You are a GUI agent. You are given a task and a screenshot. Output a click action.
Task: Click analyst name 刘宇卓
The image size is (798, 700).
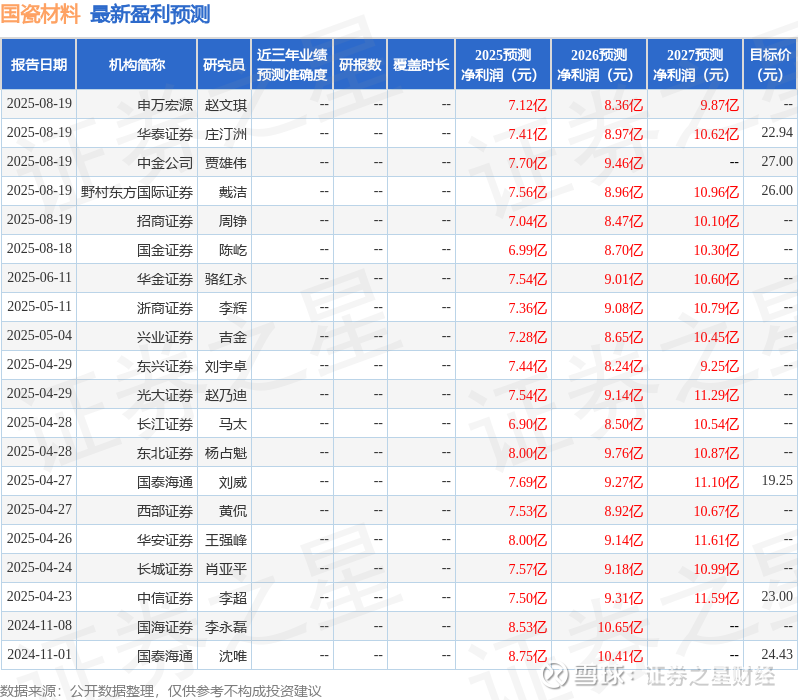coord(226,366)
